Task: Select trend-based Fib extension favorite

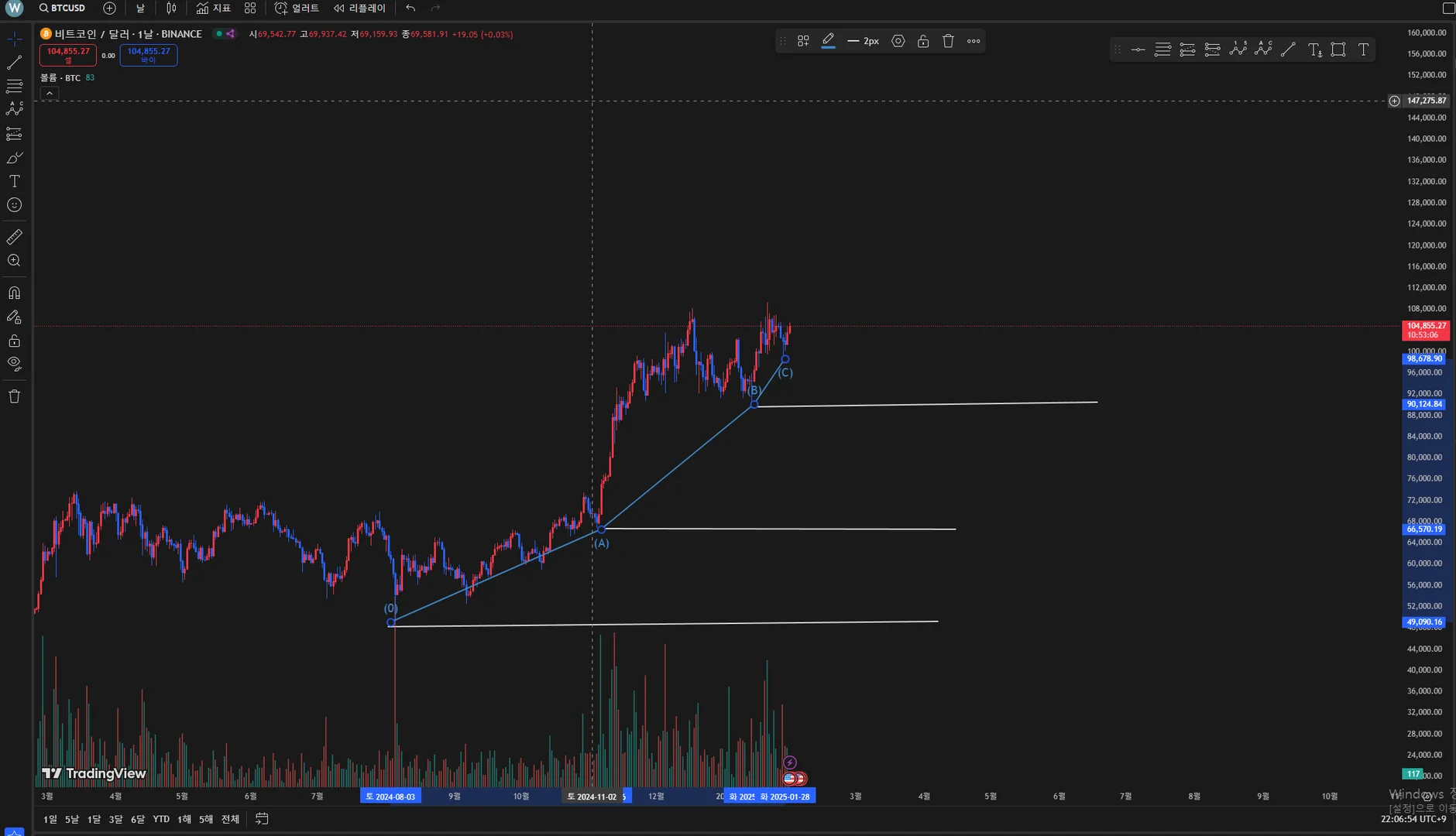Action: pyautogui.click(x=1187, y=50)
